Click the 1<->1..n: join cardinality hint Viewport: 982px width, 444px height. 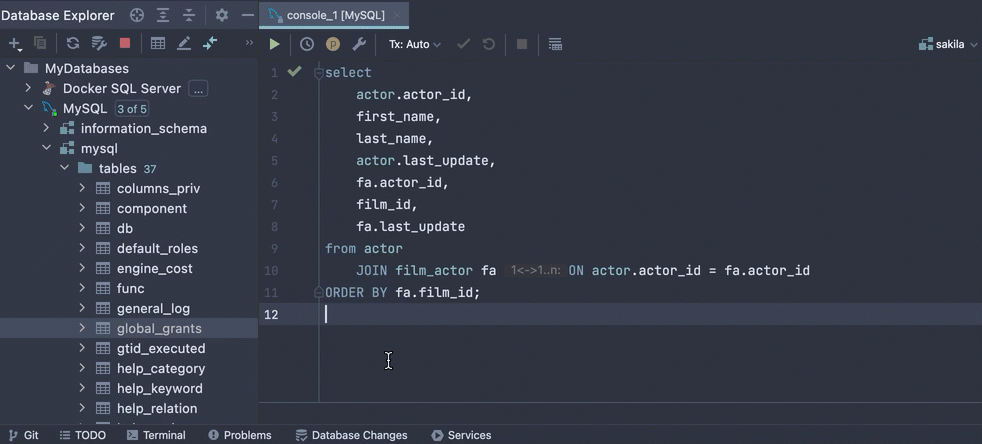535,271
